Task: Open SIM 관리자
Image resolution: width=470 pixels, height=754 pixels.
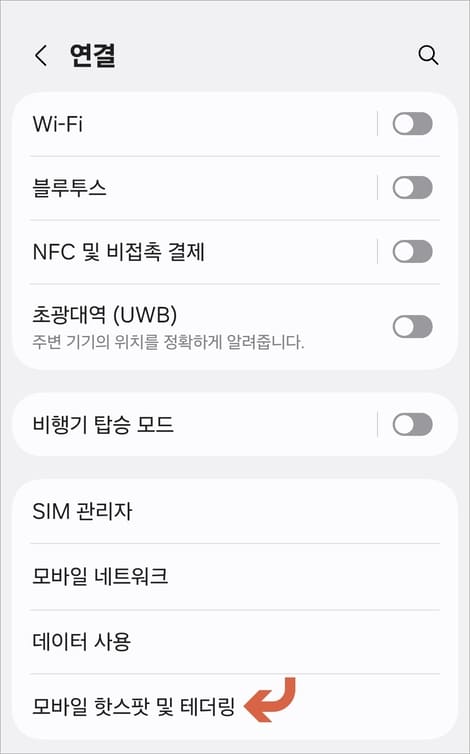Action: (235, 511)
